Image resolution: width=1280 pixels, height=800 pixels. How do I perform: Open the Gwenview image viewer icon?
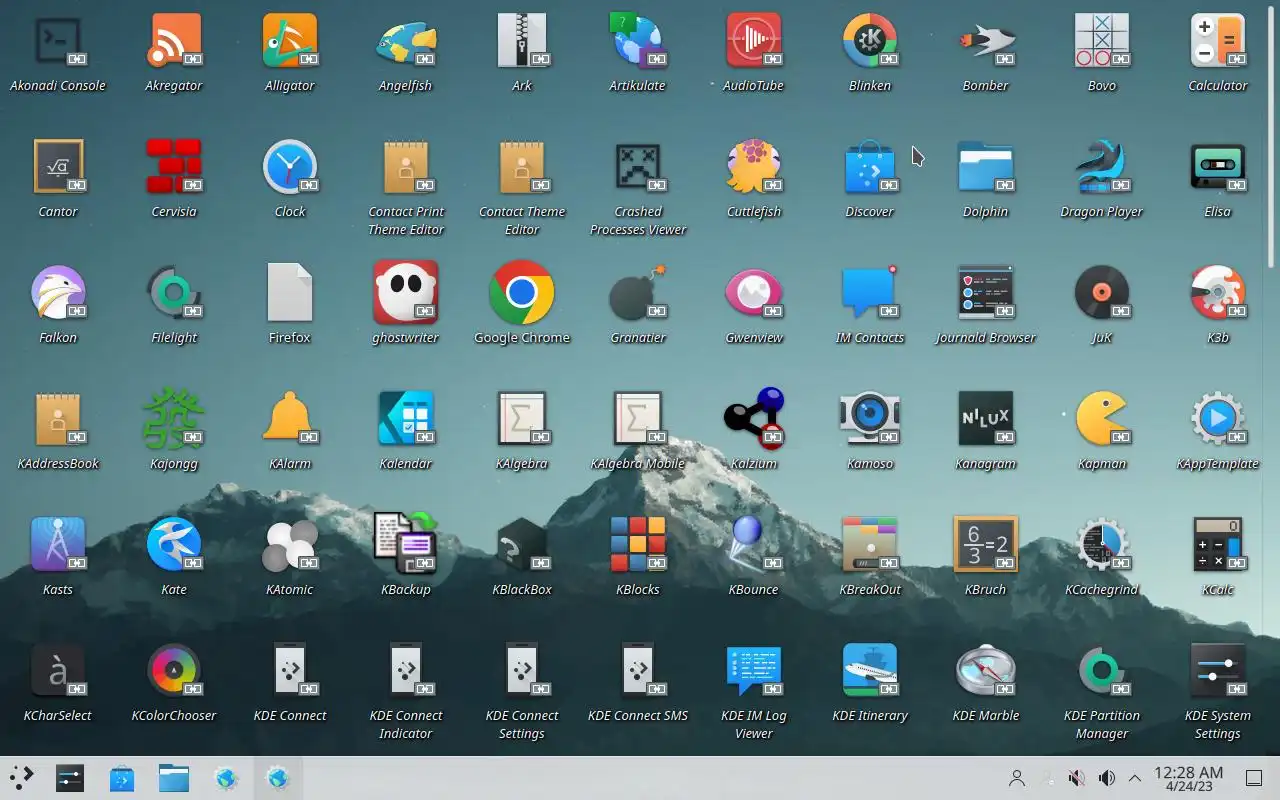point(754,292)
